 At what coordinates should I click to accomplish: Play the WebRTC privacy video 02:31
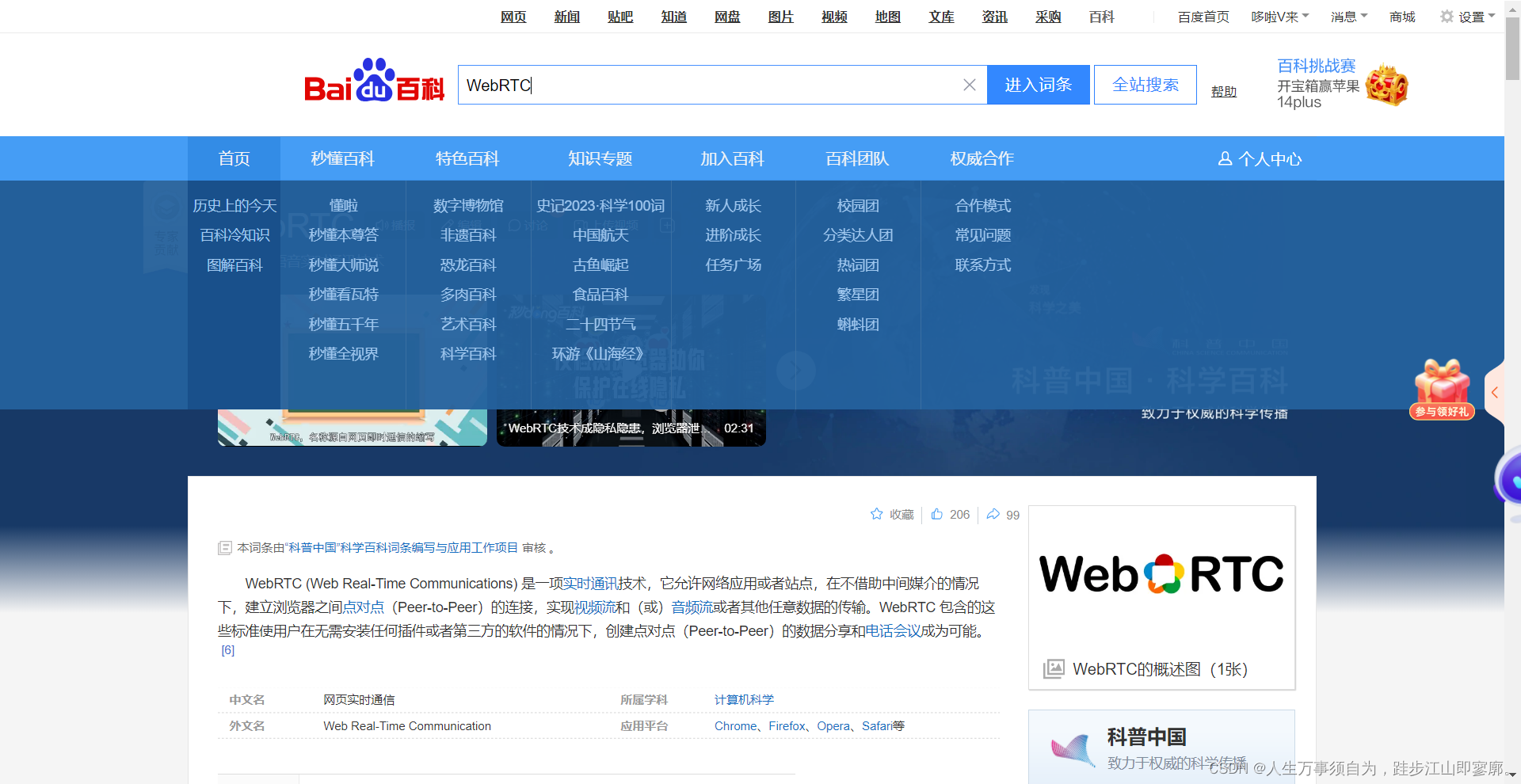coord(631,428)
